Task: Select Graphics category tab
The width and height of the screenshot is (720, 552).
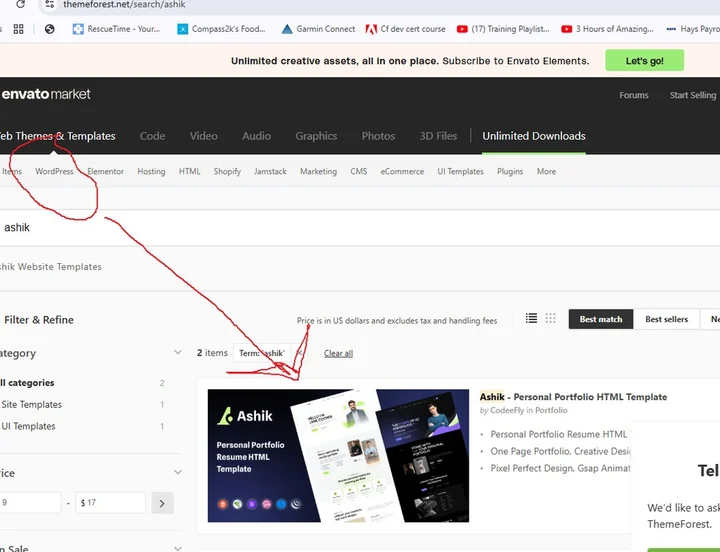Action: coord(316,136)
